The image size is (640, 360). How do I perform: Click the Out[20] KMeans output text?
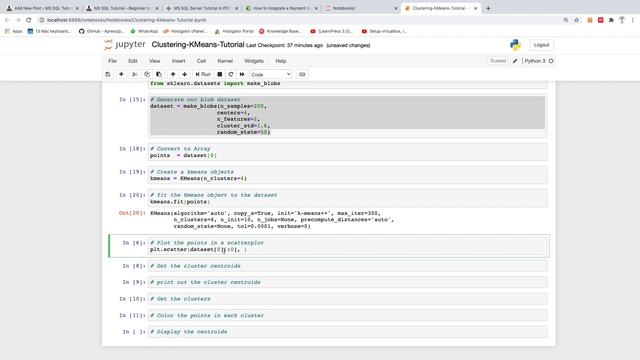point(272,220)
